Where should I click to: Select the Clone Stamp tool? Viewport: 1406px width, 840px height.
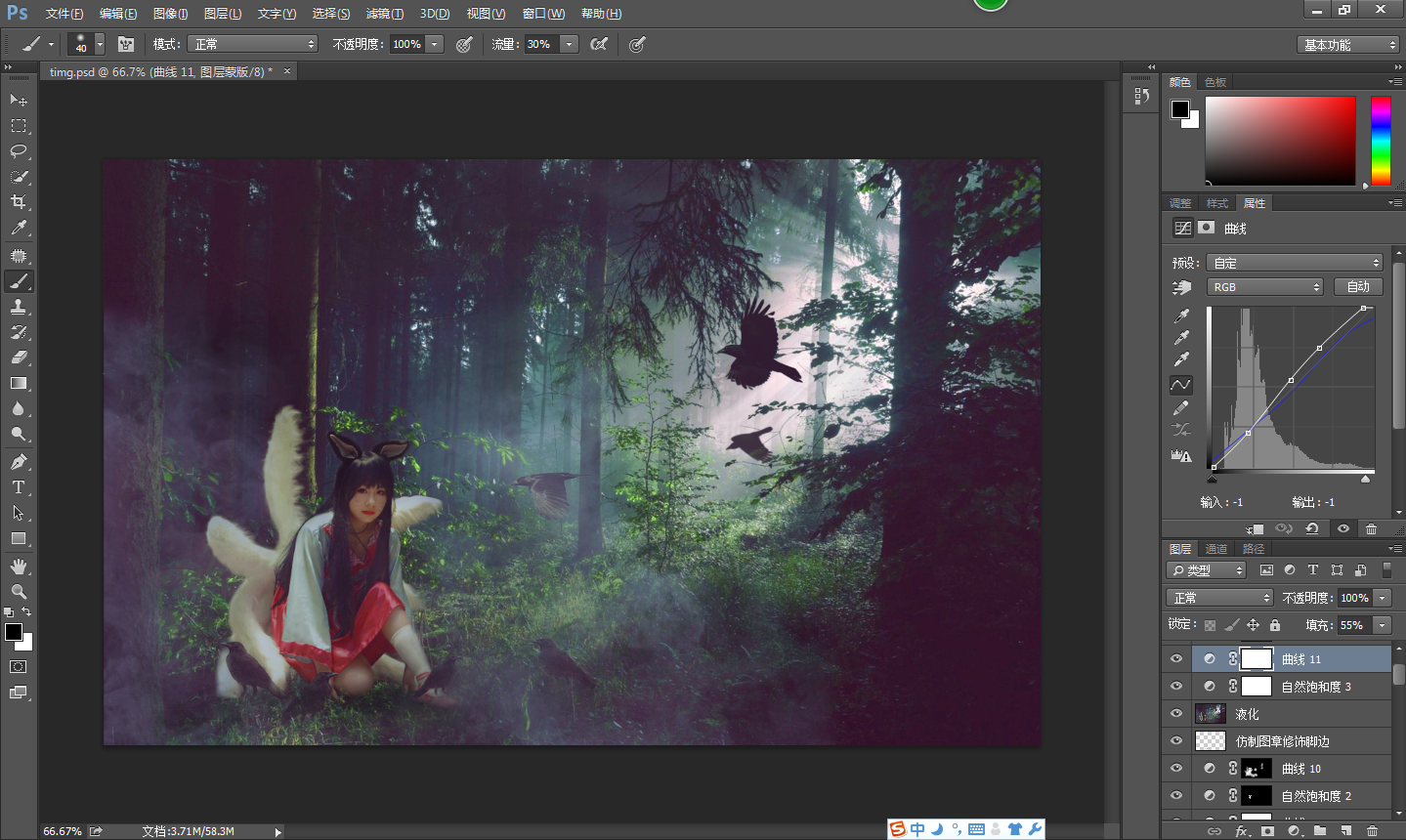point(19,307)
